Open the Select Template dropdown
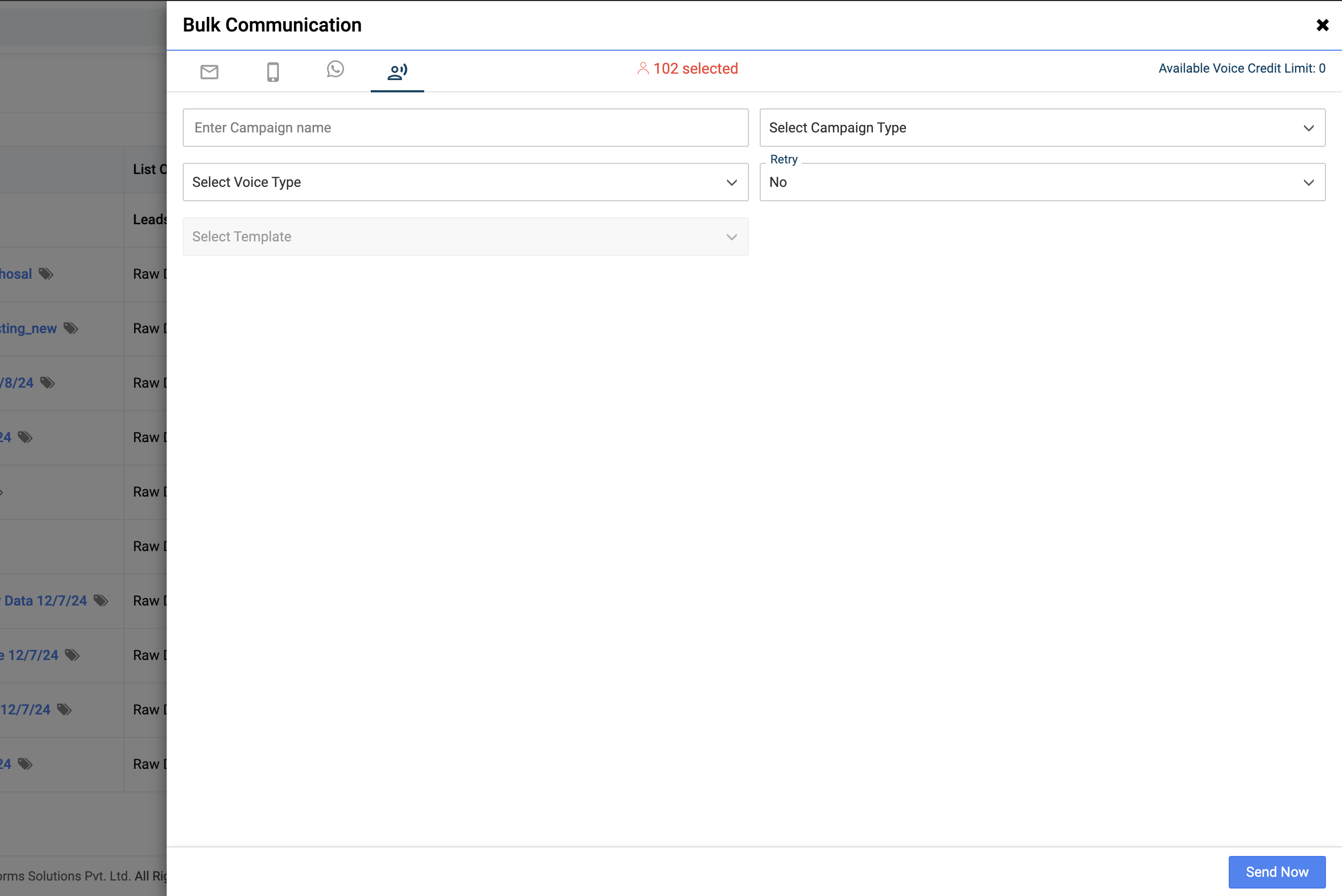The height and width of the screenshot is (896, 1342). coord(465,237)
